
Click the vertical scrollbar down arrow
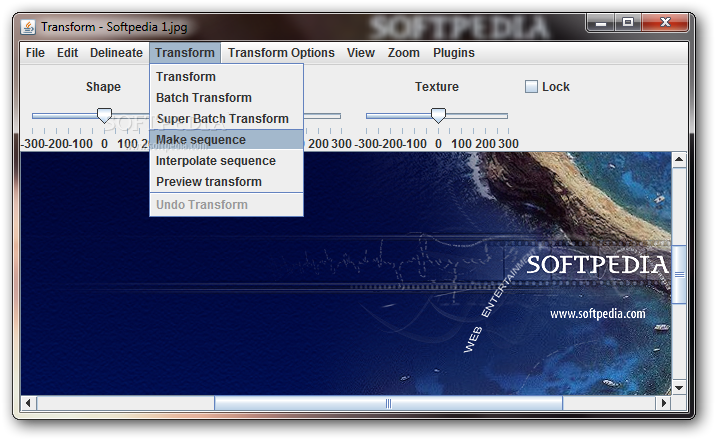(x=679, y=388)
